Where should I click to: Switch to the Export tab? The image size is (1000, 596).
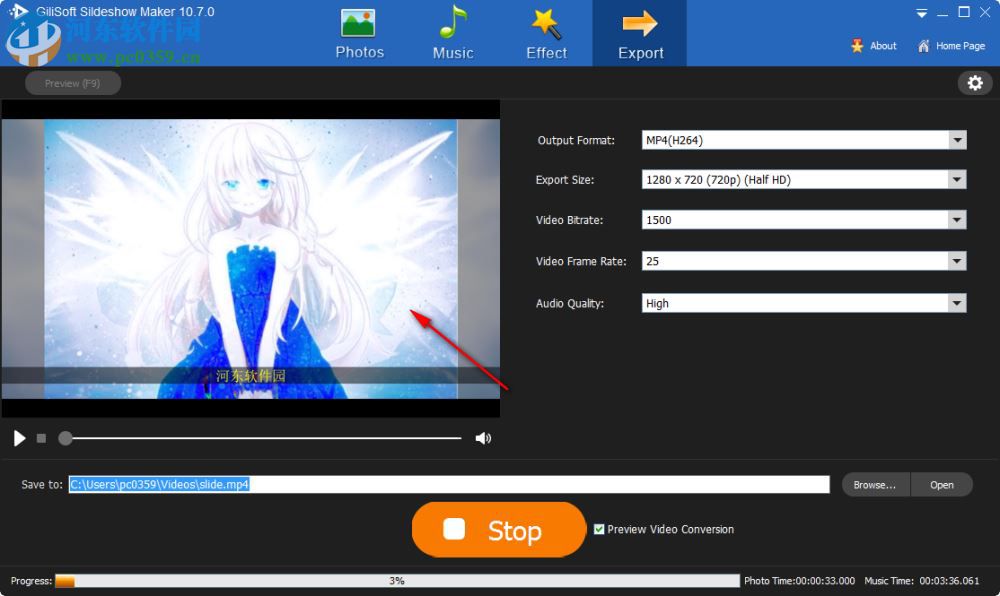[x=639, y=33]
